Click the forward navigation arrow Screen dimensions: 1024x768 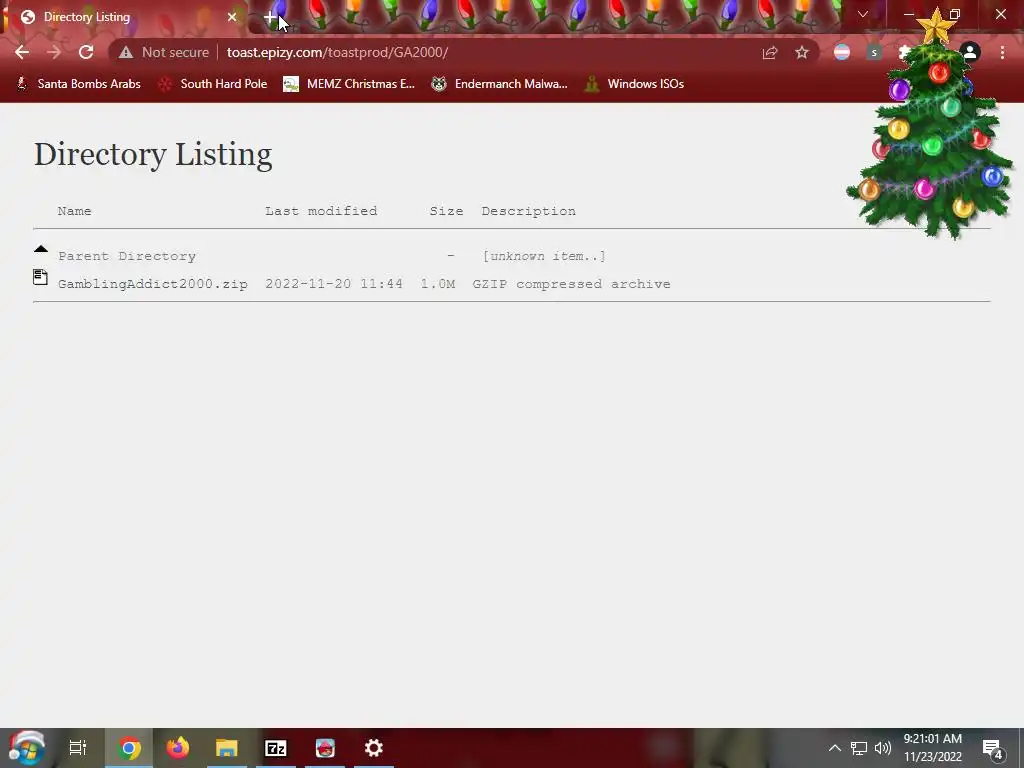[x=54, y=52]
